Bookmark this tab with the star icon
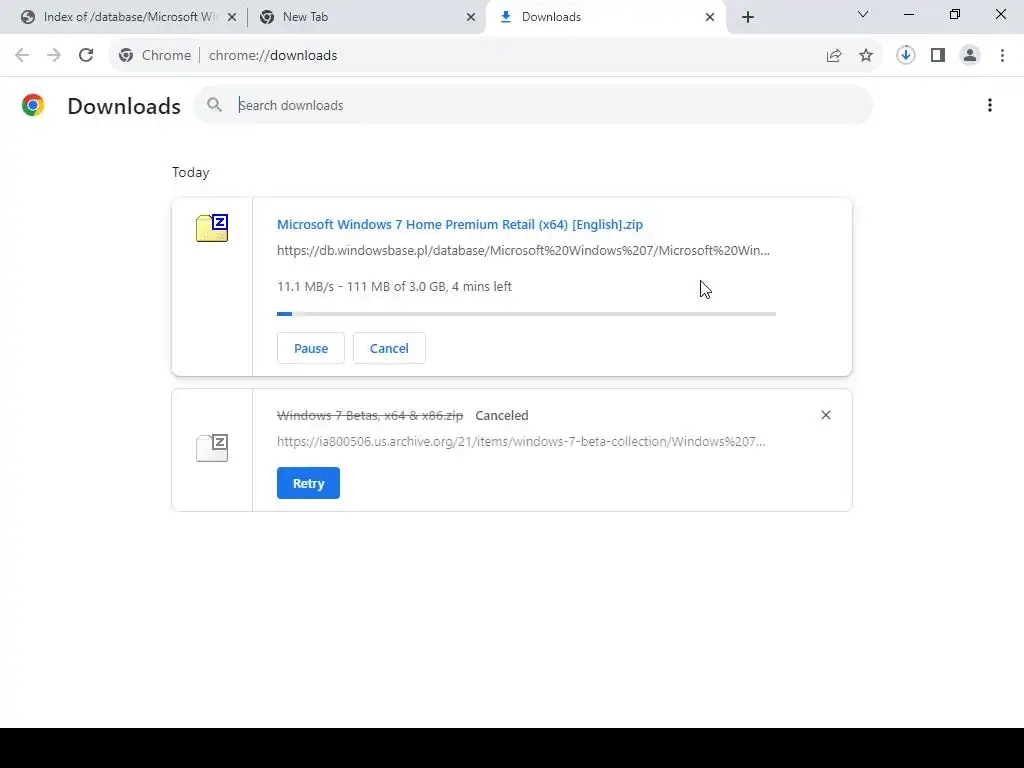The width and height of the screenshot is (1024, 768). tap(866, 56)
